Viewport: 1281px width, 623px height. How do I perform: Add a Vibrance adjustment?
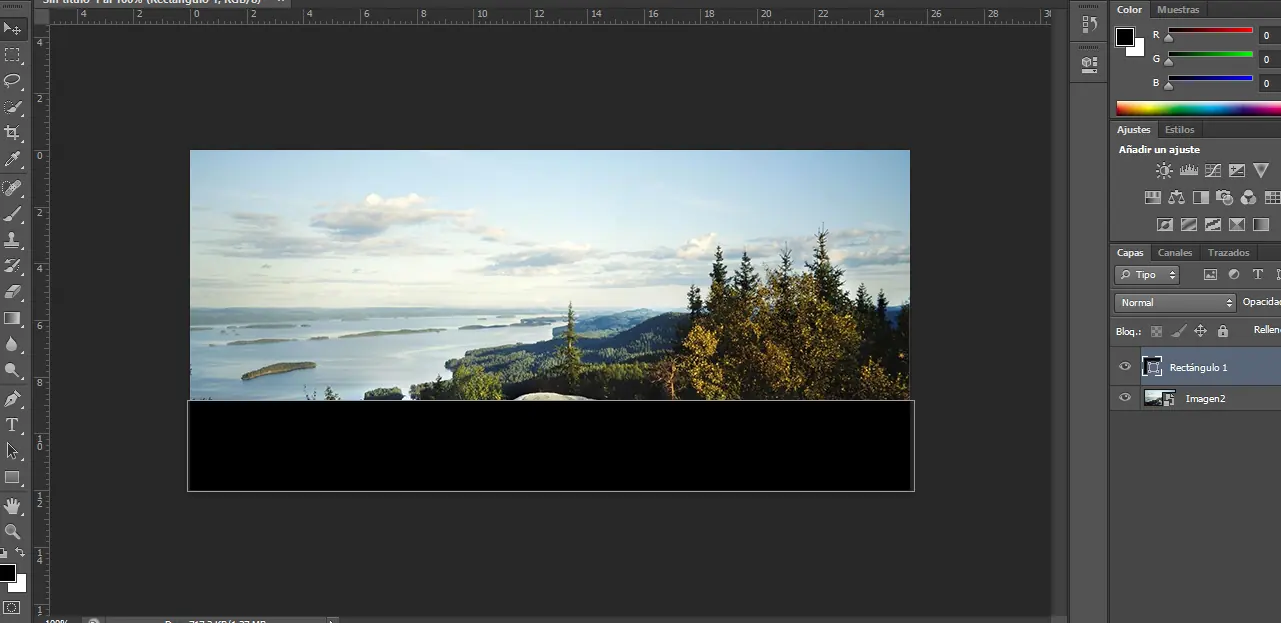point(1261,171)
